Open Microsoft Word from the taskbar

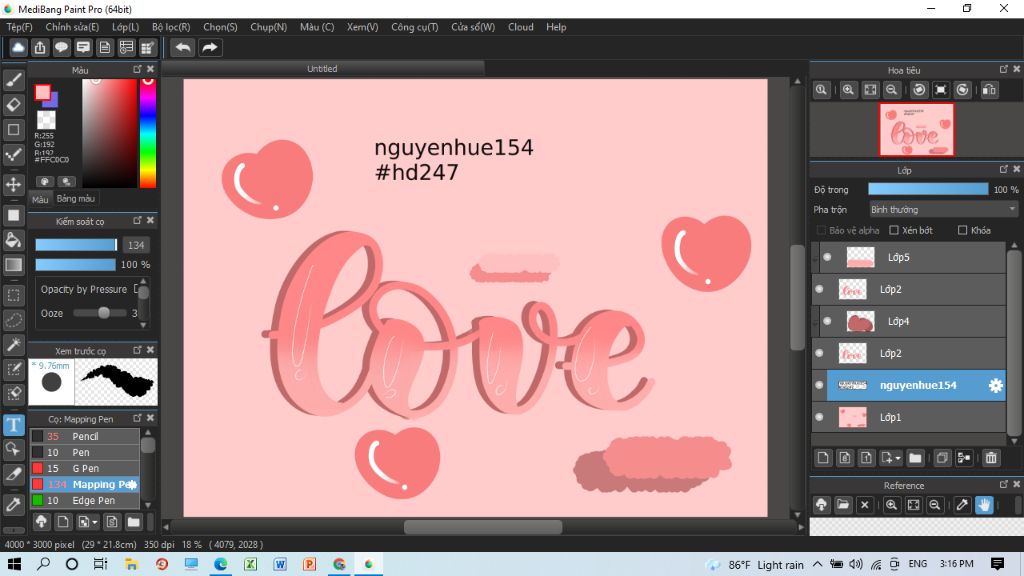click(279, 564)
